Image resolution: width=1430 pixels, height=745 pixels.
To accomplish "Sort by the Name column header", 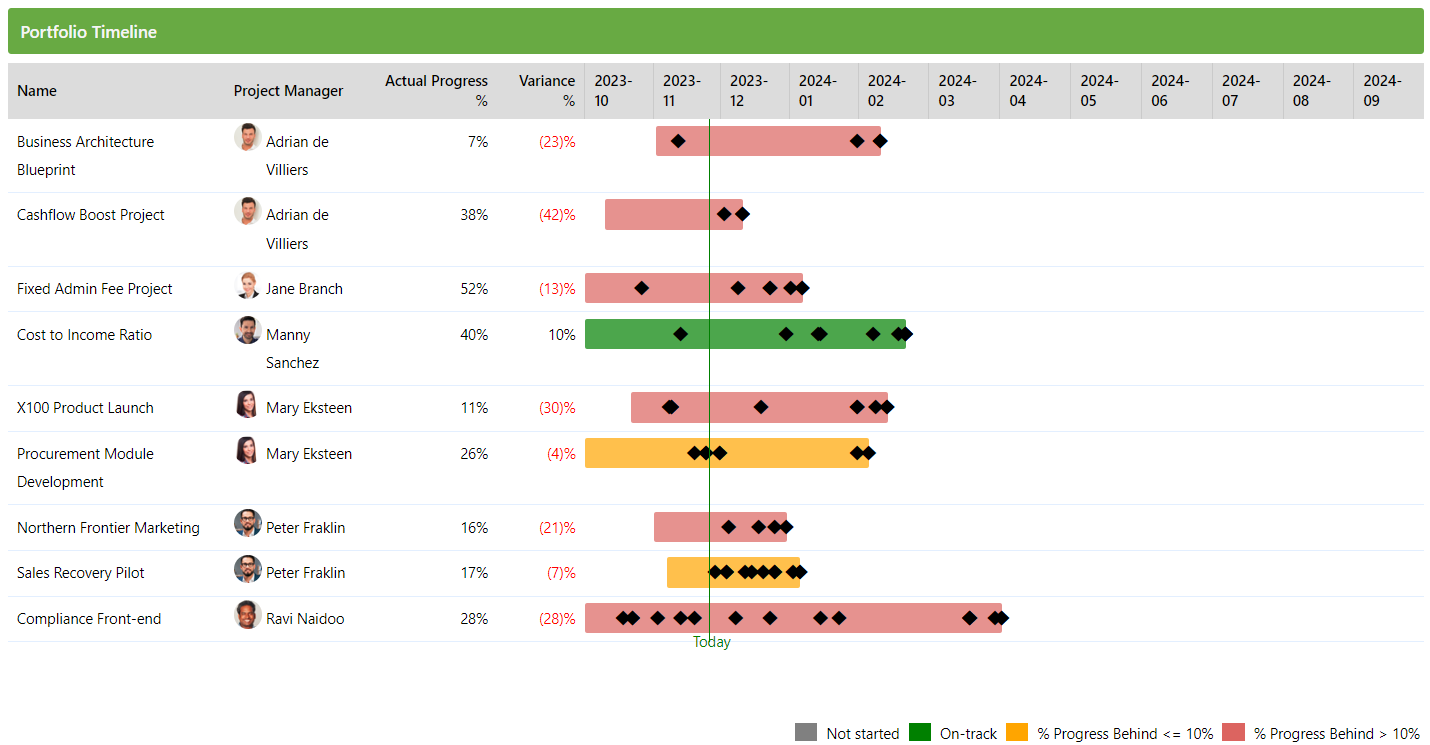I will [37, 91].
